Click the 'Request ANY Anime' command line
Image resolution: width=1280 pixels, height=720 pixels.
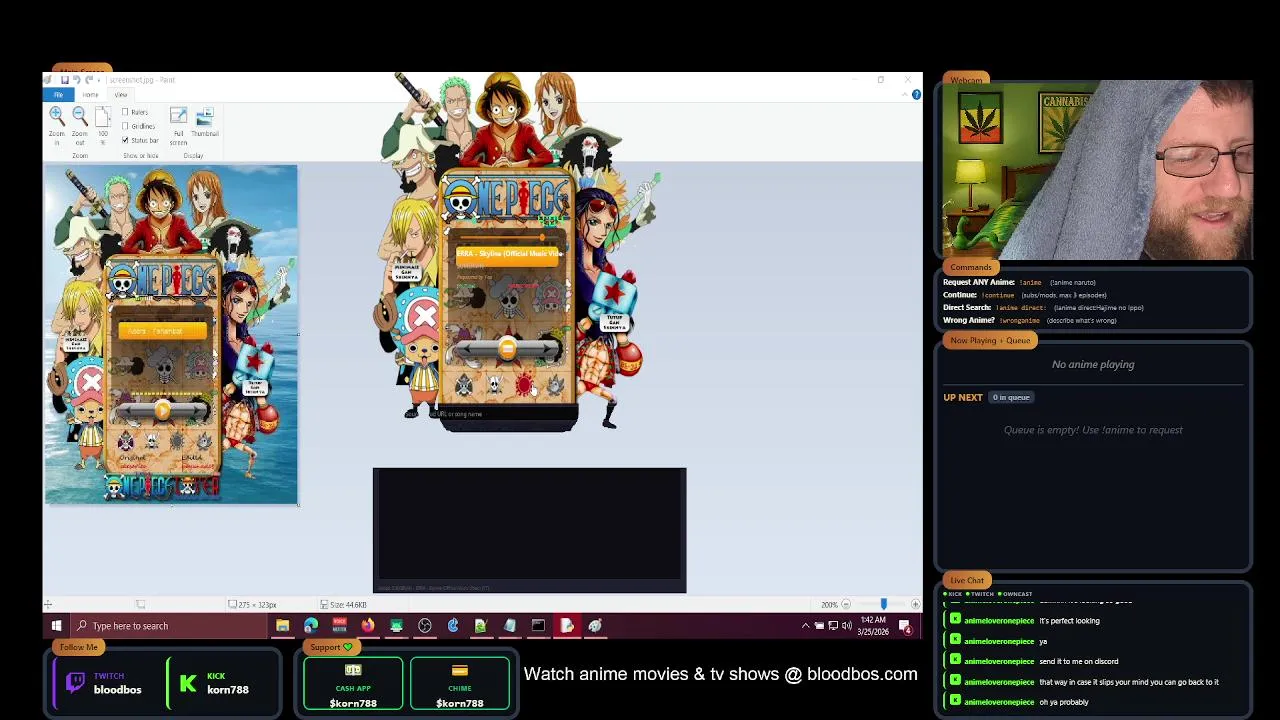pos(1019,283)
